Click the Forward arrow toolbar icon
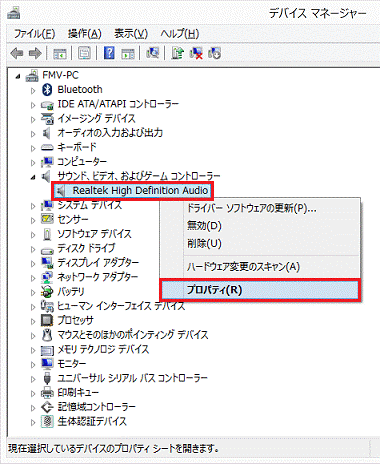Viewport: 380px width, 464px height. [x=35, y=53]
